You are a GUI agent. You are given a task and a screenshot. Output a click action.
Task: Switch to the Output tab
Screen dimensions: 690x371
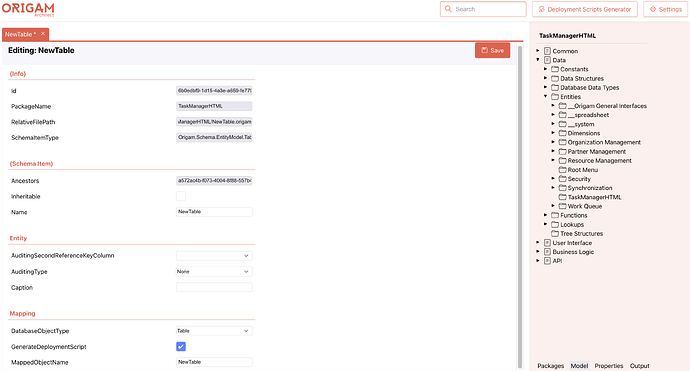coord(639,366)
